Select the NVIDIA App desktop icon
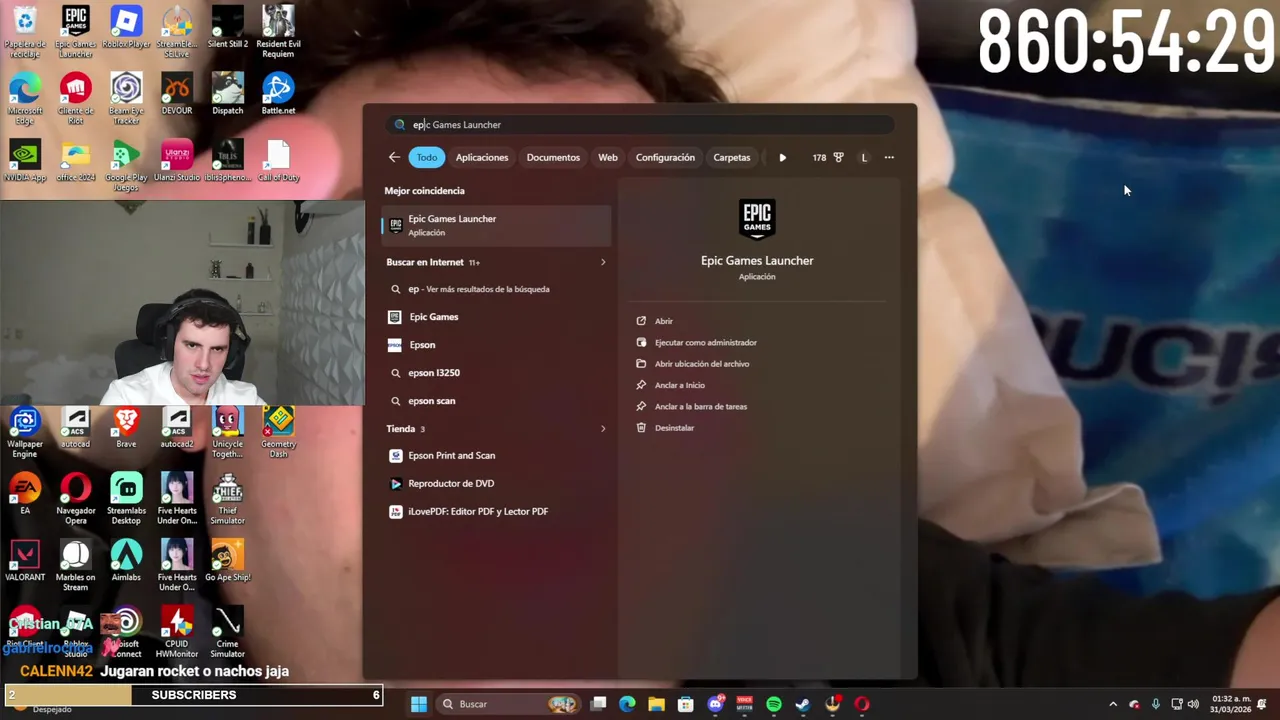 coord(25,161)
